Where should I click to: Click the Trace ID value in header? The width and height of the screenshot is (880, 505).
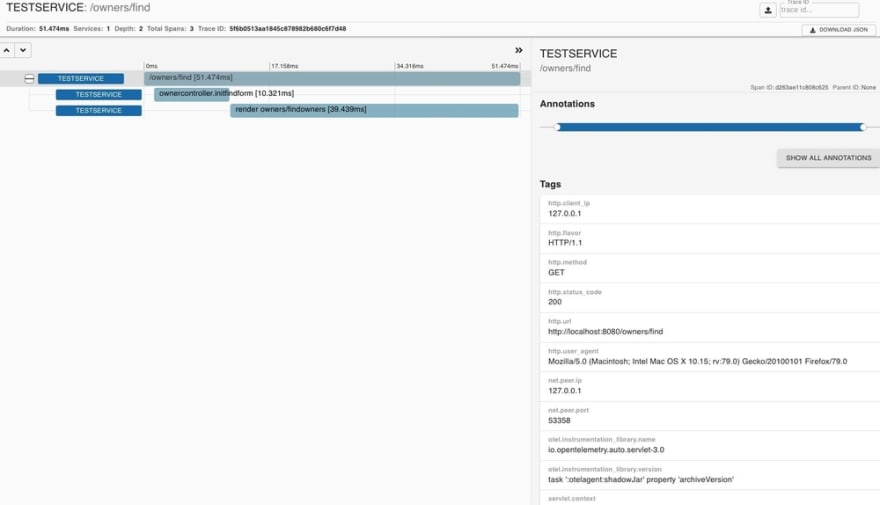point(287,29)
